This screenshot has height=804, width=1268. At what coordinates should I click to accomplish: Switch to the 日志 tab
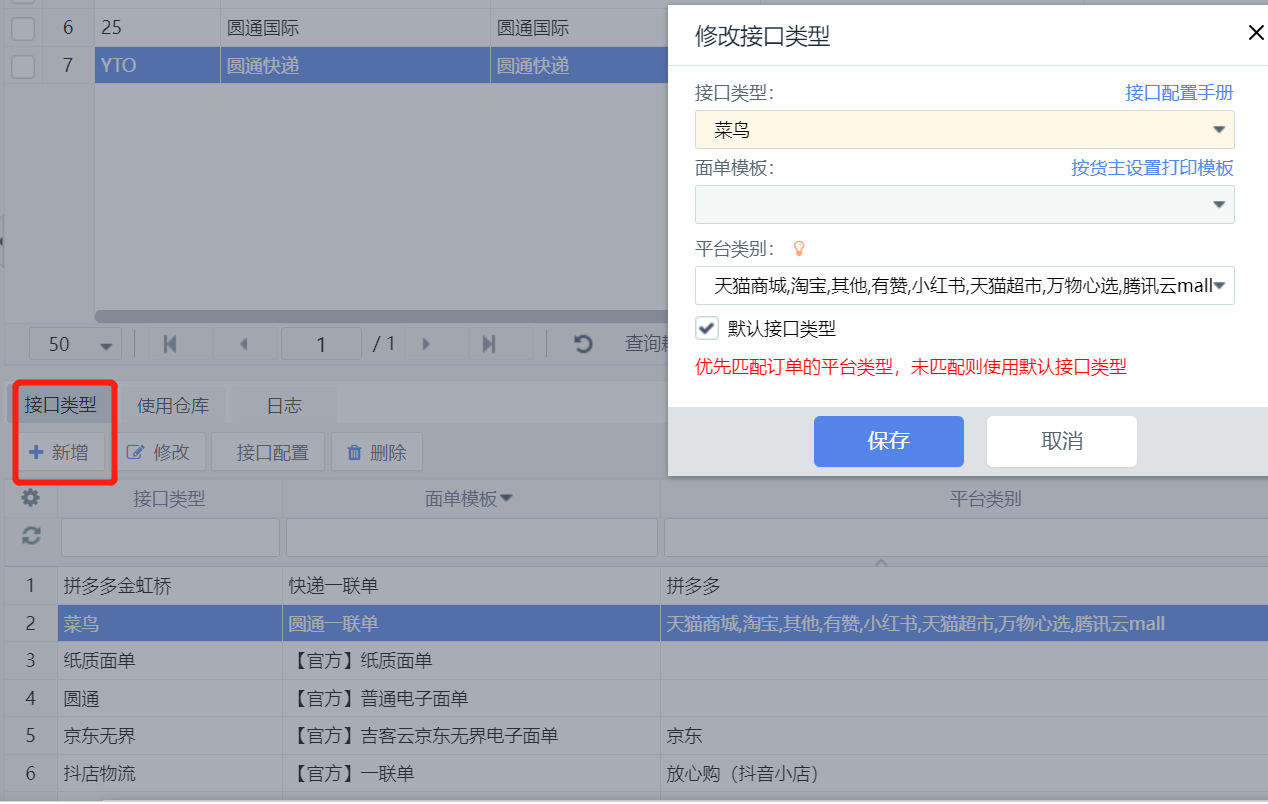pyautogui.click(x=284, y=405)
